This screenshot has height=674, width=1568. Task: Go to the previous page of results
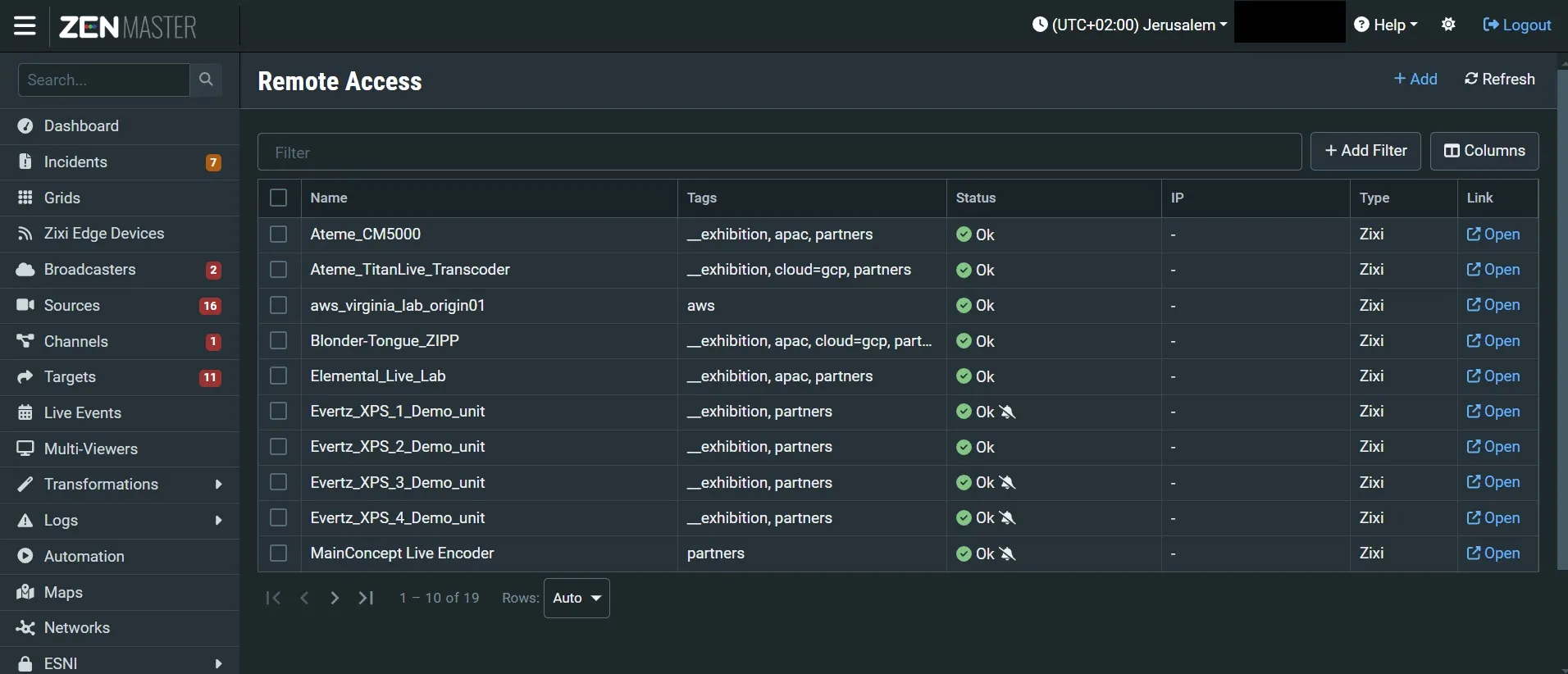pyautogui.click(x=304, y=599)
